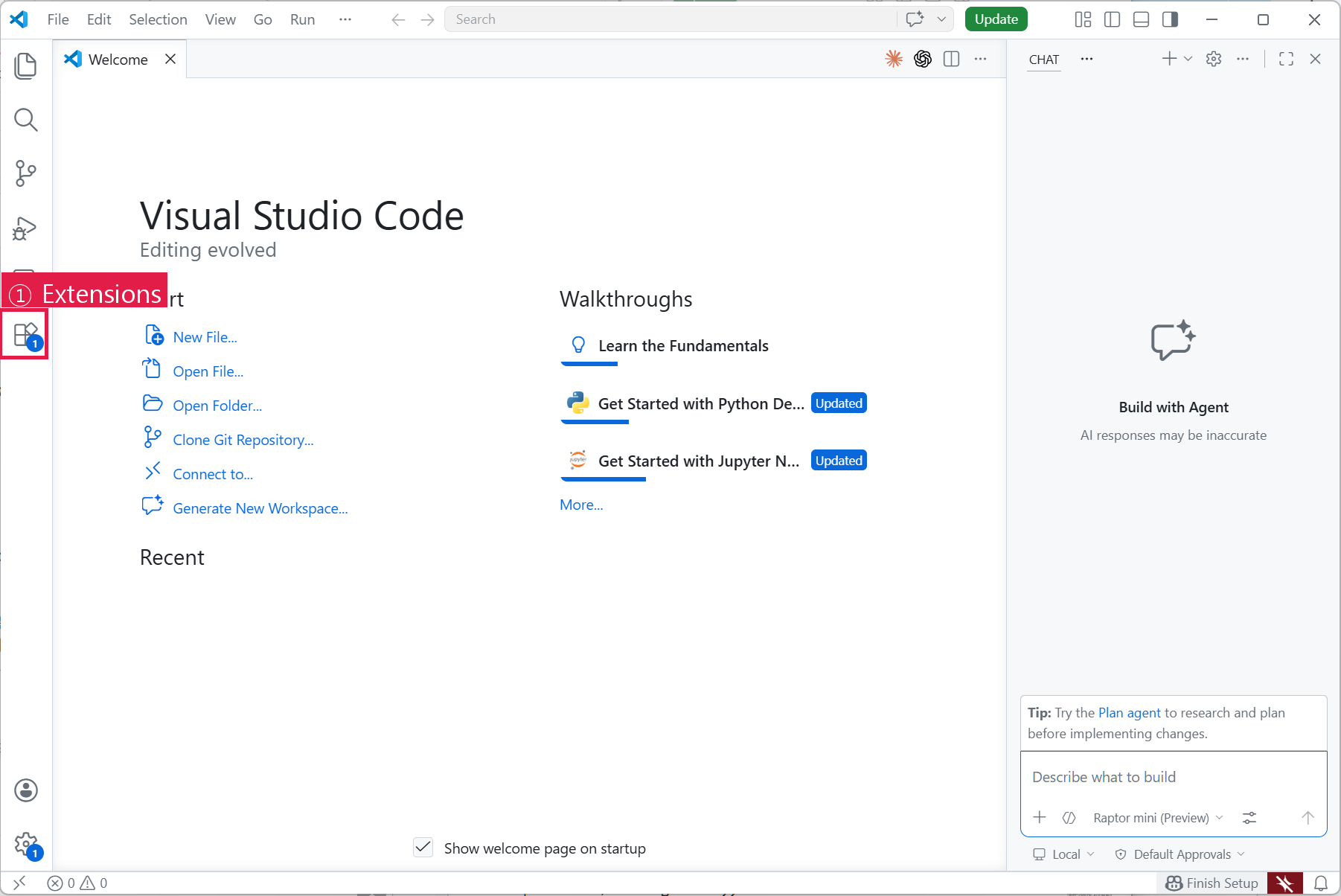Open the Accounts menu icon
1341x896 pixels.
point(26,790)
